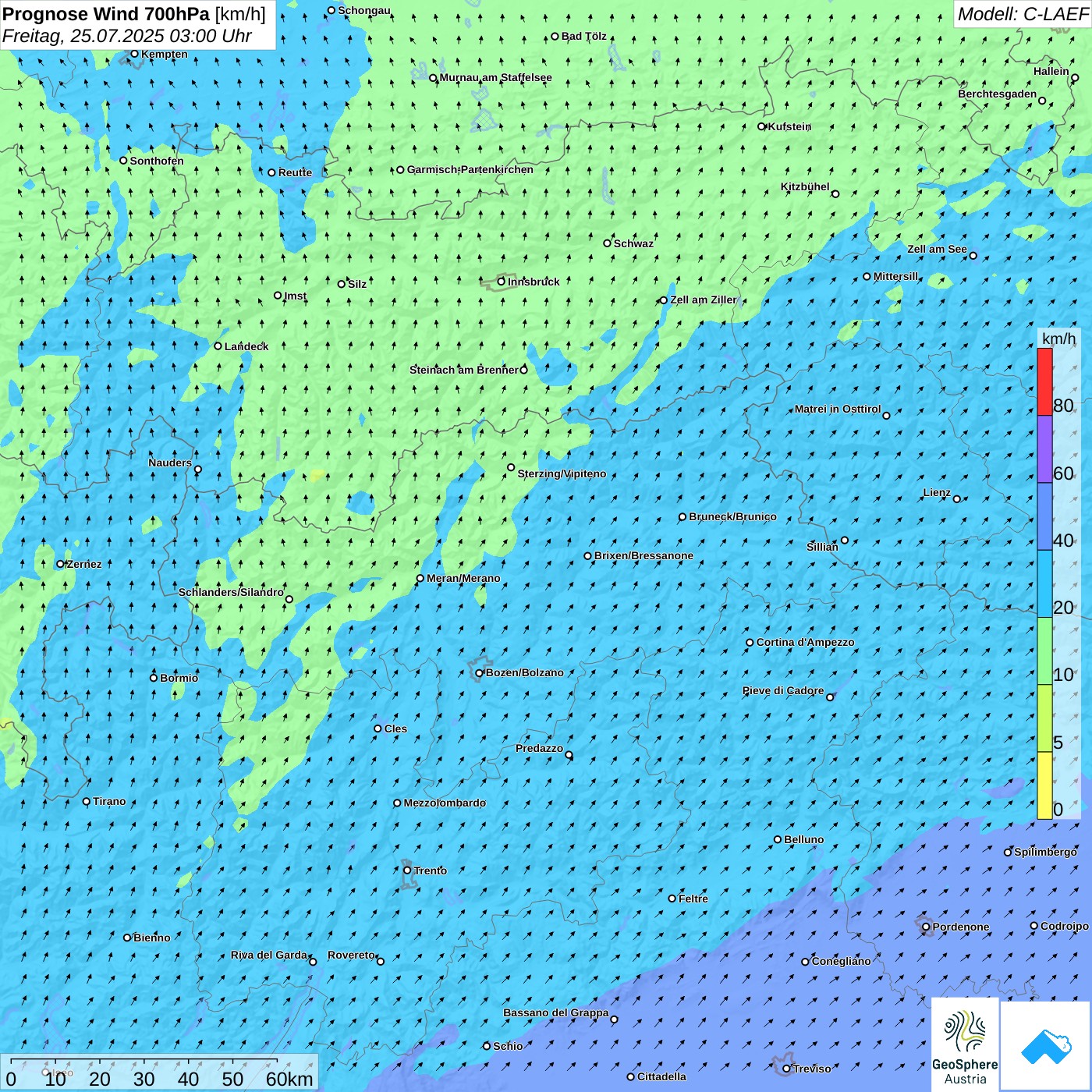1092x1092 pixels.
Task: Select the Hallein marker circle
Action: [1075, 78]
